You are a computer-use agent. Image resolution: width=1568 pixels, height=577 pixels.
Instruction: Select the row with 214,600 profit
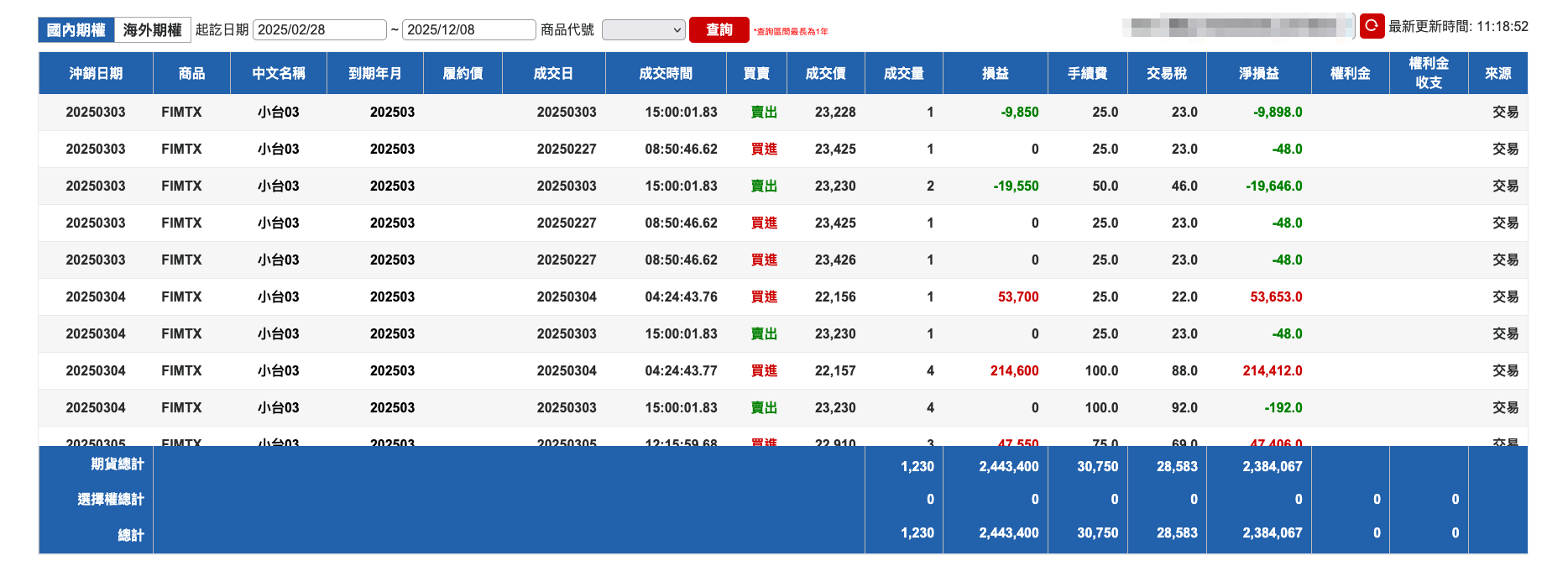click(783, 370)
